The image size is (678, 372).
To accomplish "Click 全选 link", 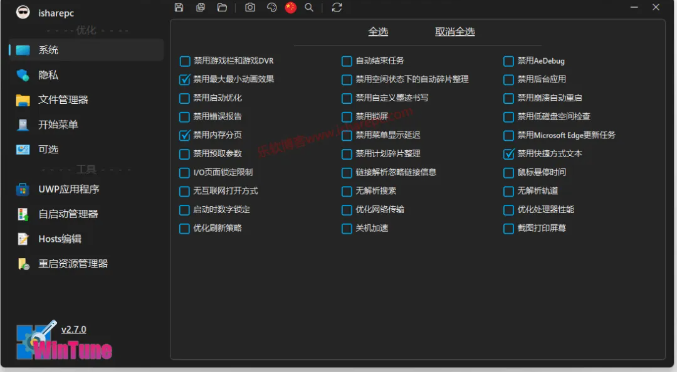I will (x=378, y=32).
